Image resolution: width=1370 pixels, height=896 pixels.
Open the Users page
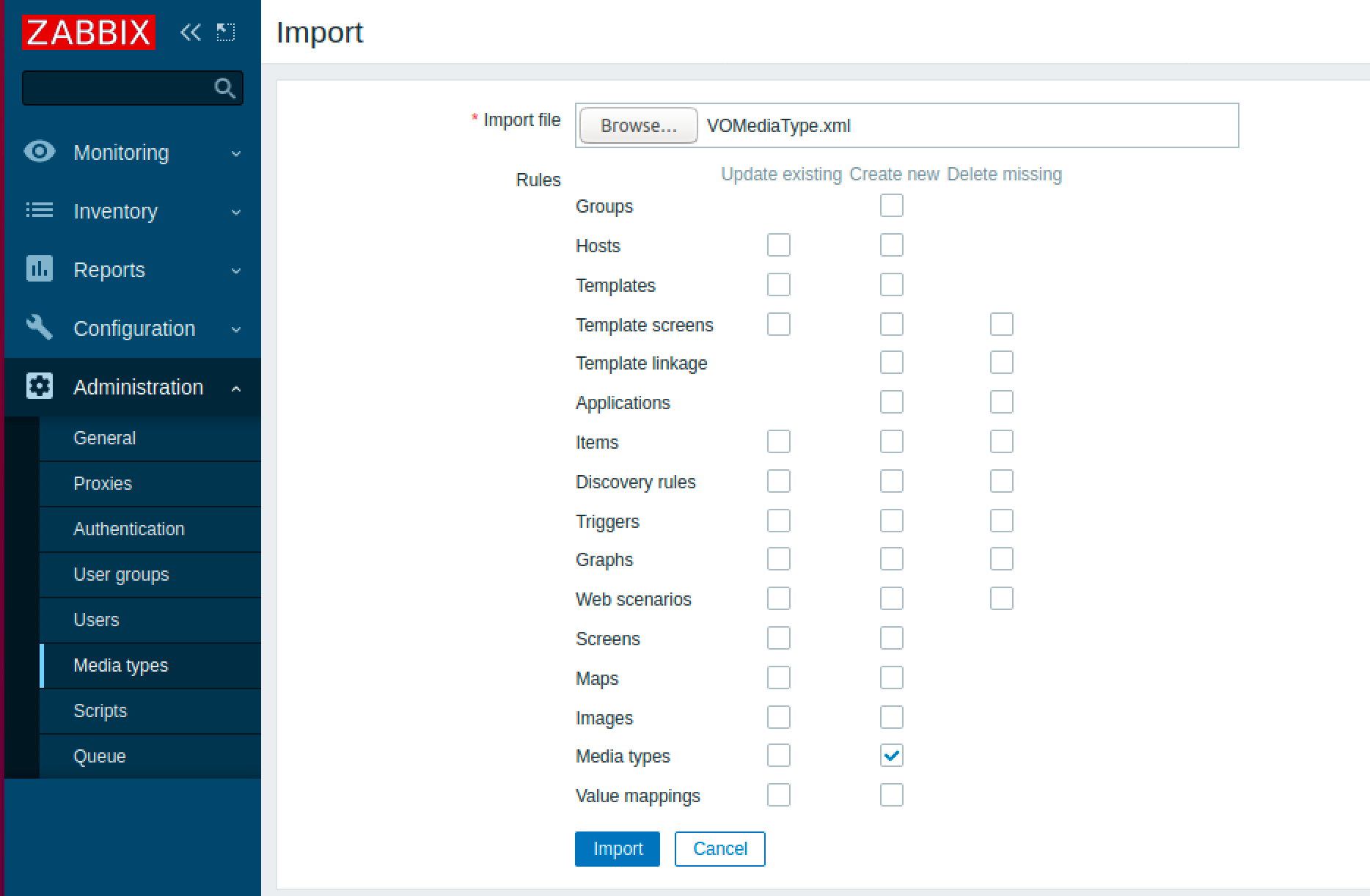point(96,620)
